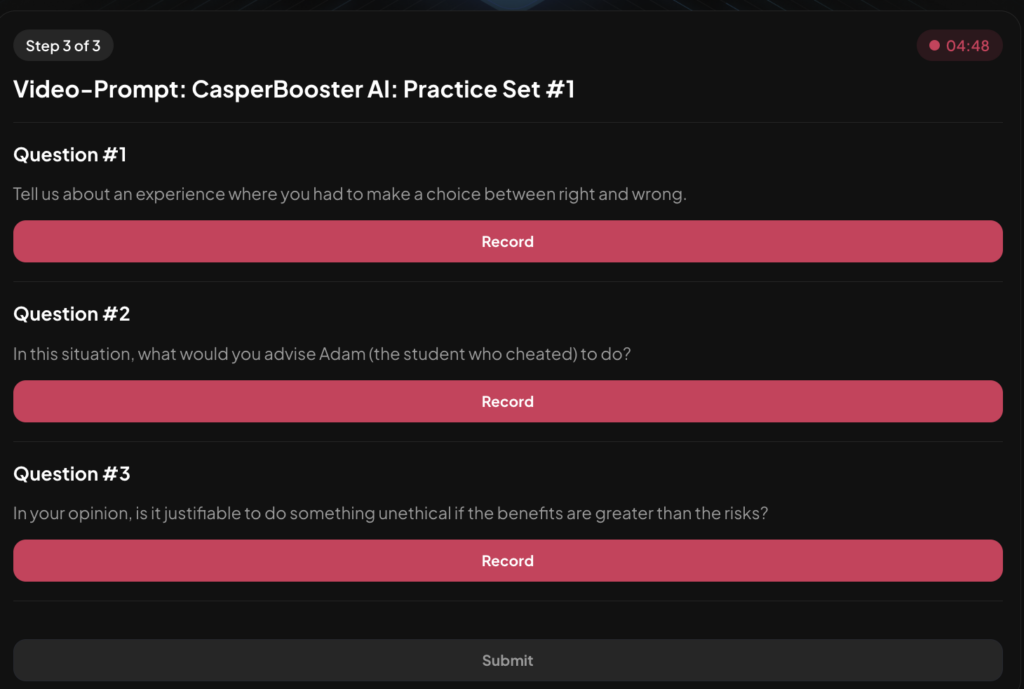Click the timer text showing 04:48
Viewport: 1024px width, 689px height.
(x=966, y=45)
